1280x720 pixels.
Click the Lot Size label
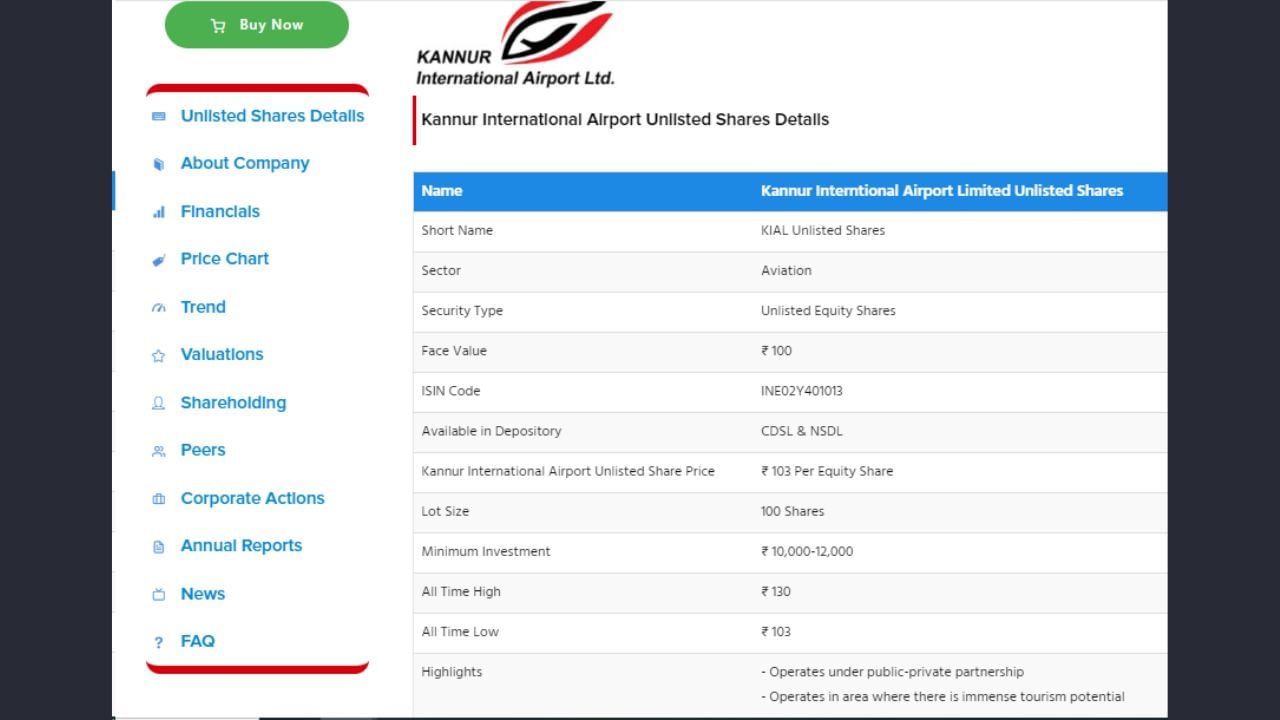445,511
